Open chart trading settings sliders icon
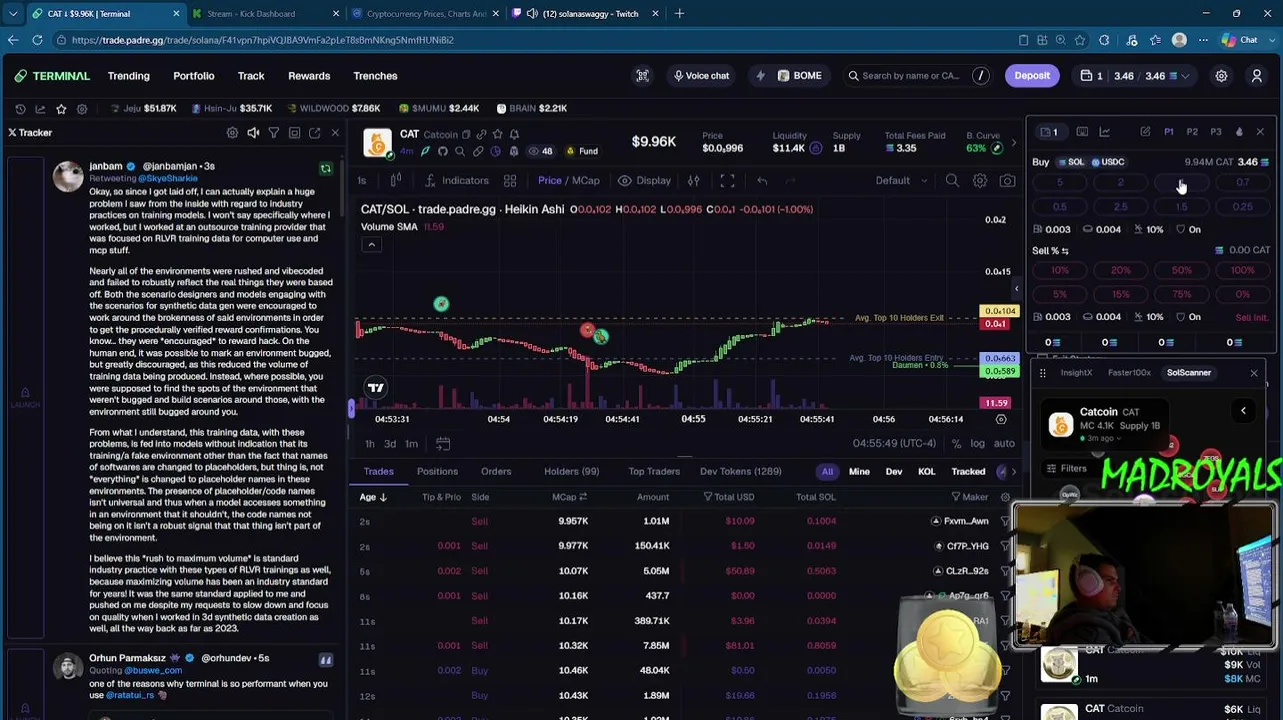1283x720 pixels. coord(693,181)
